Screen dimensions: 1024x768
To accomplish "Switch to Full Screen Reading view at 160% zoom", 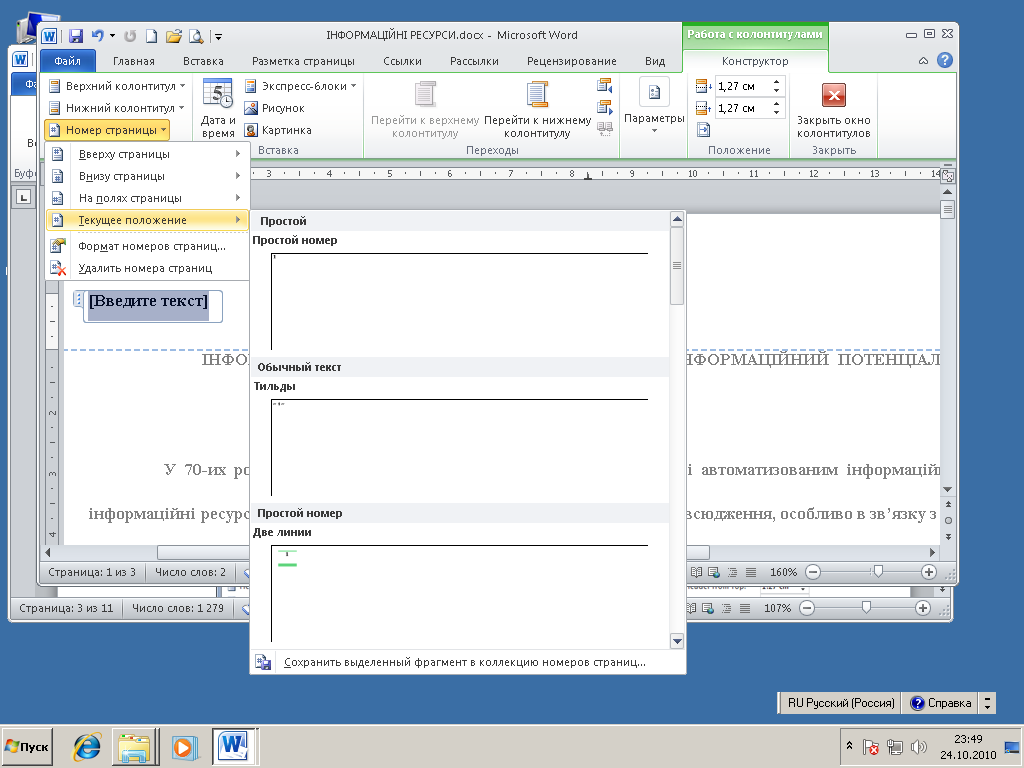I will (x=696, y=572).
